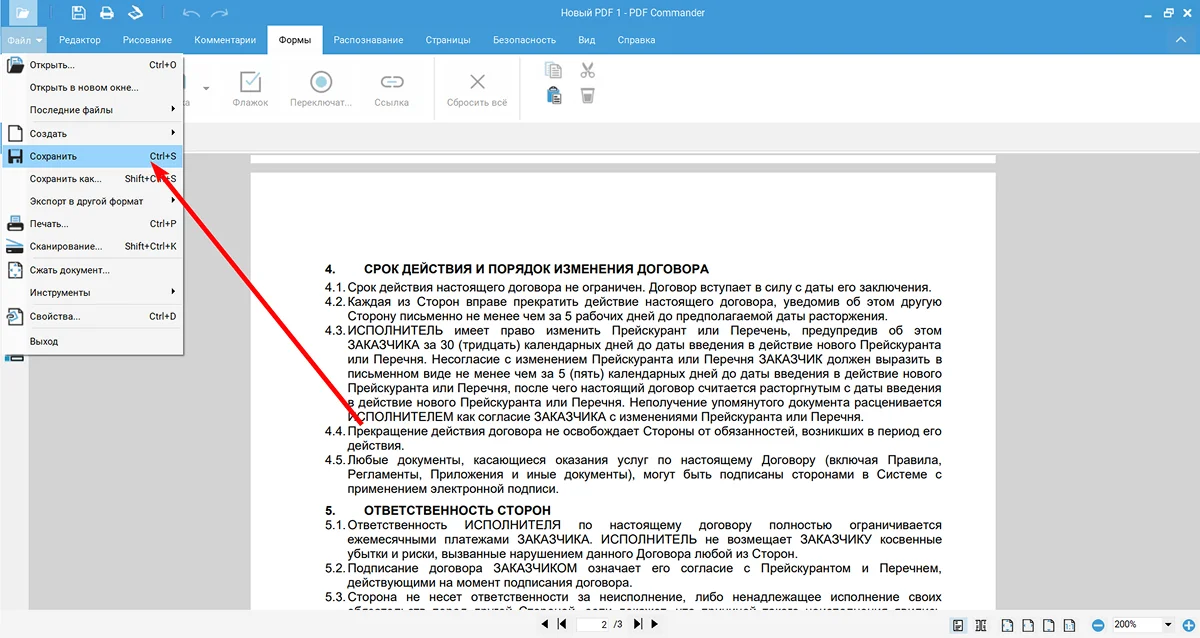Go to next page arrow

[x=655, y=624]
